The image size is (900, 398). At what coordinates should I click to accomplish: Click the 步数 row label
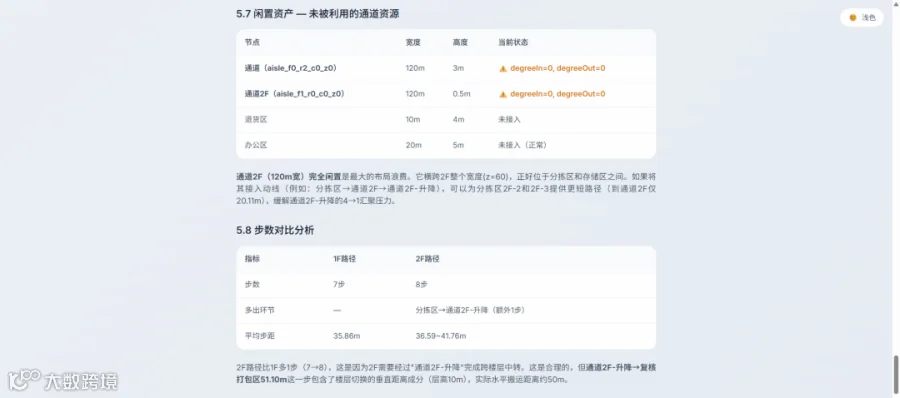(x=252, y=284)
